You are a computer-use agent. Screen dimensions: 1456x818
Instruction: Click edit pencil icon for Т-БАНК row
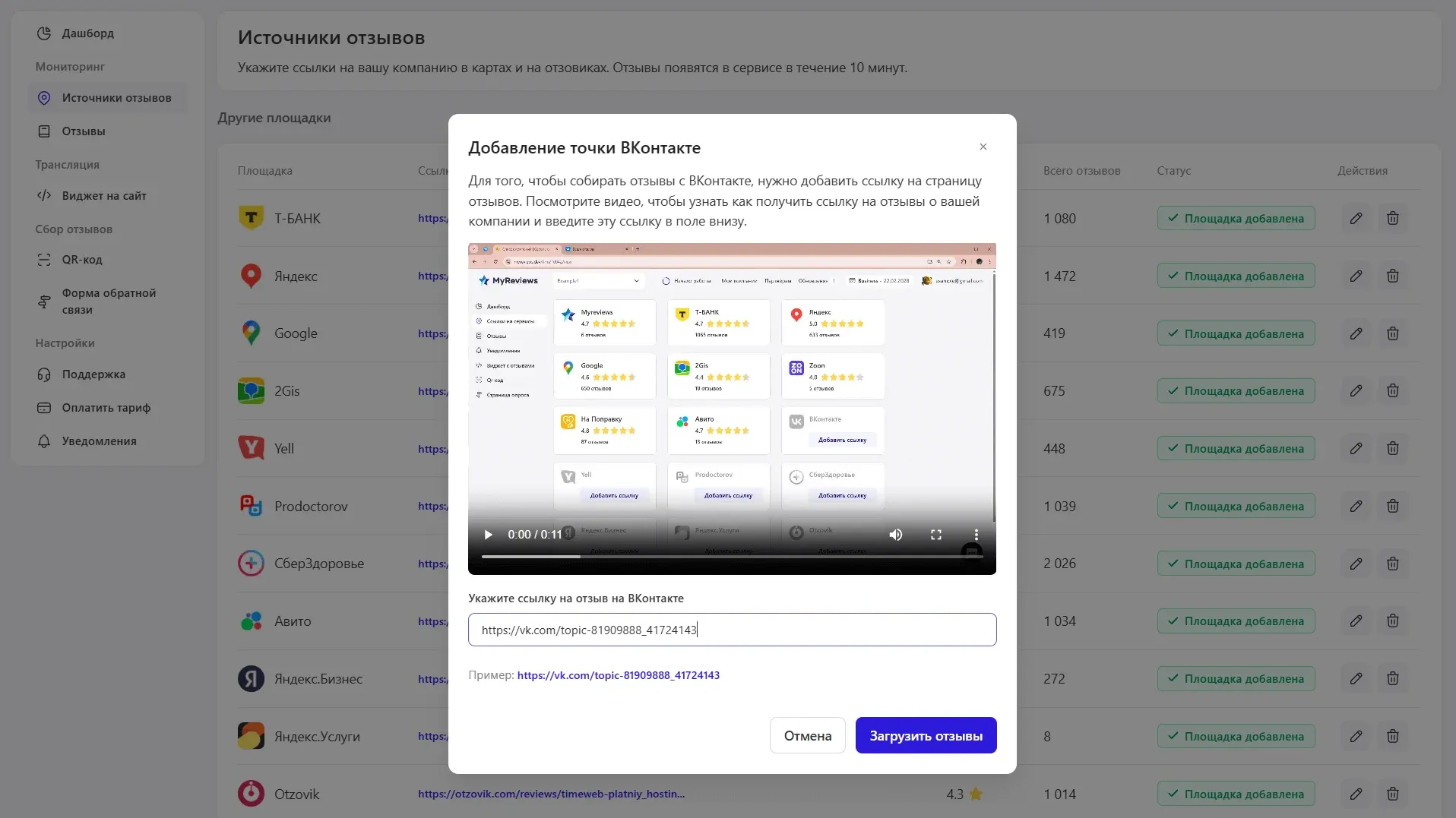click(x=1356, y=219)
